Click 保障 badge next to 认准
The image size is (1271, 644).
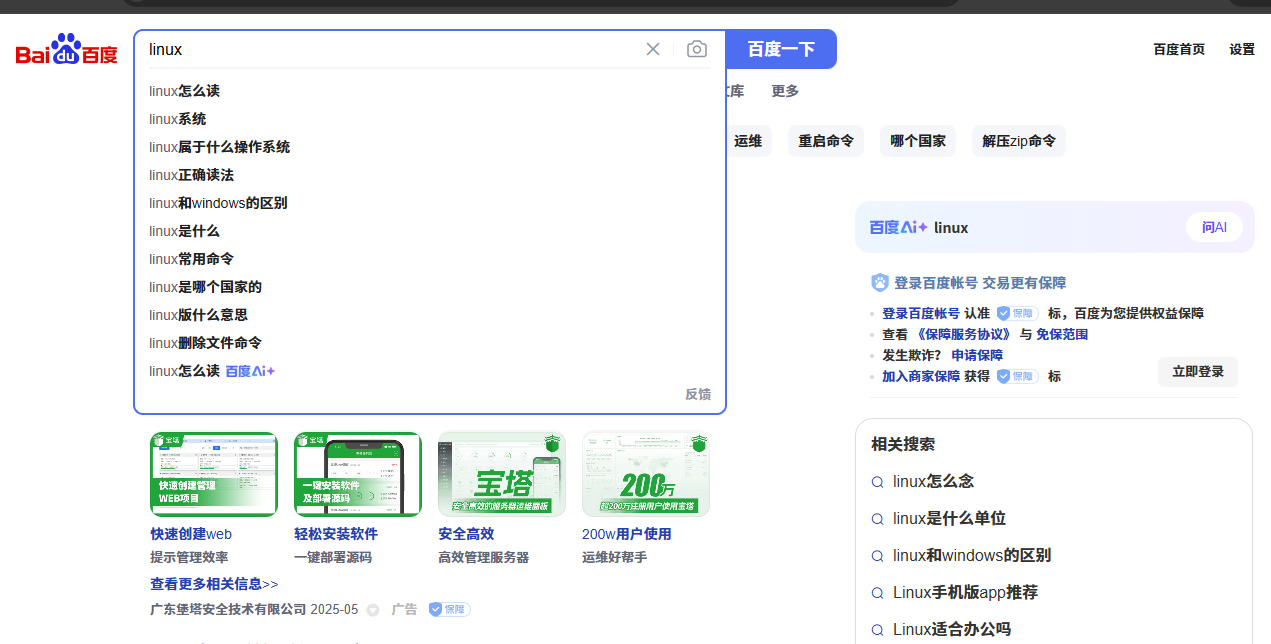[1018, 313]
